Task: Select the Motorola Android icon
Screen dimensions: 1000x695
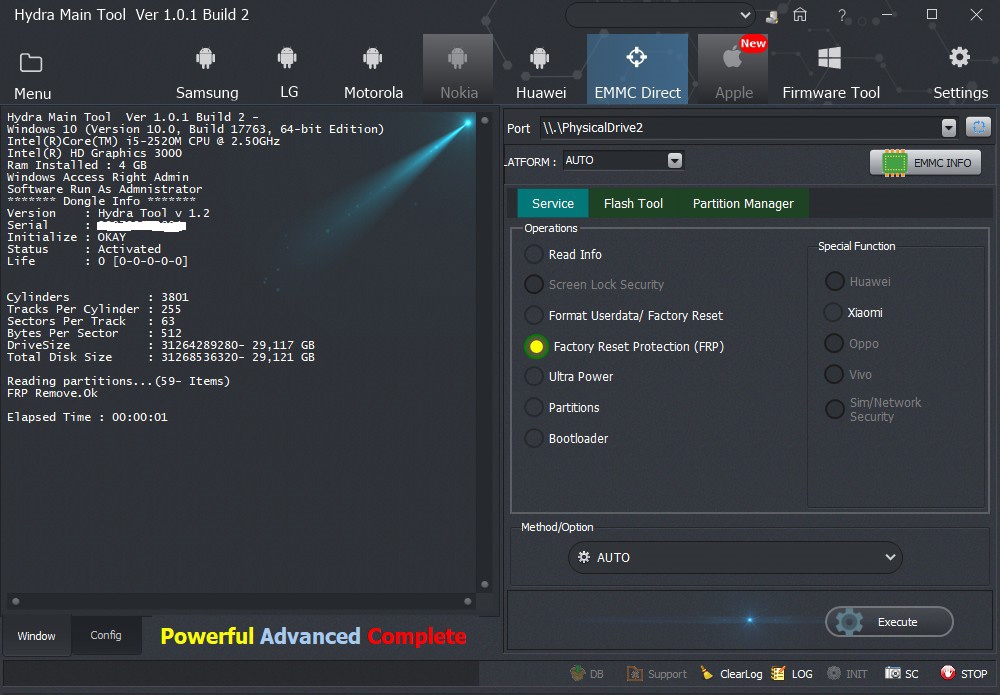Action: (372, 59)
